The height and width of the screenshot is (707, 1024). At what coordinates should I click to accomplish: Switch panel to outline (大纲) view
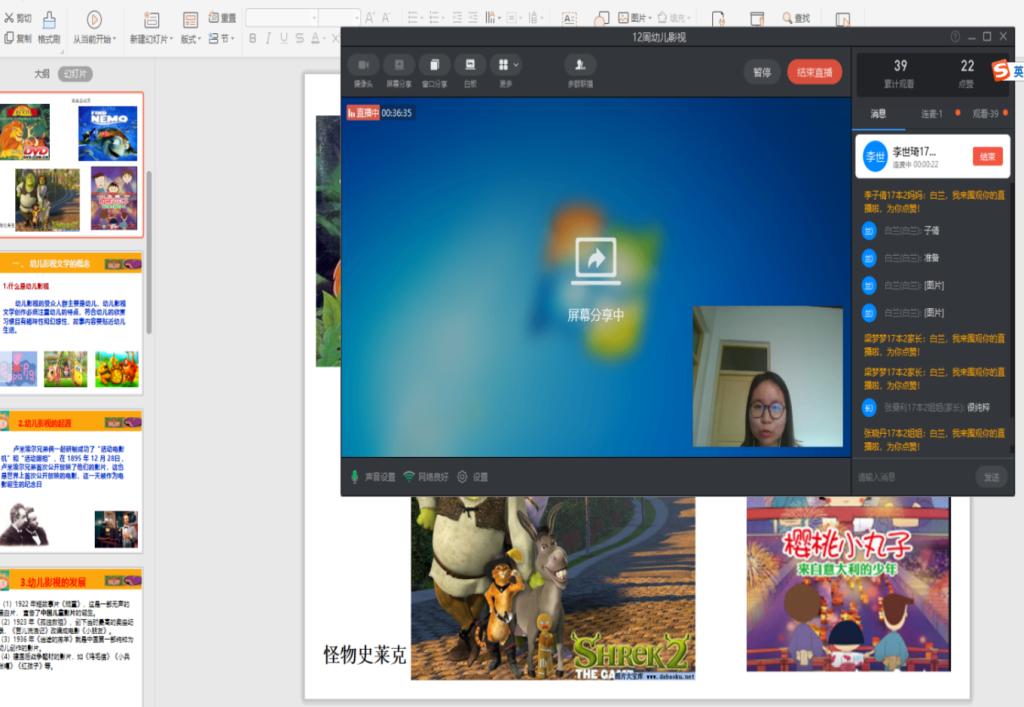click(x=42, y=74)
